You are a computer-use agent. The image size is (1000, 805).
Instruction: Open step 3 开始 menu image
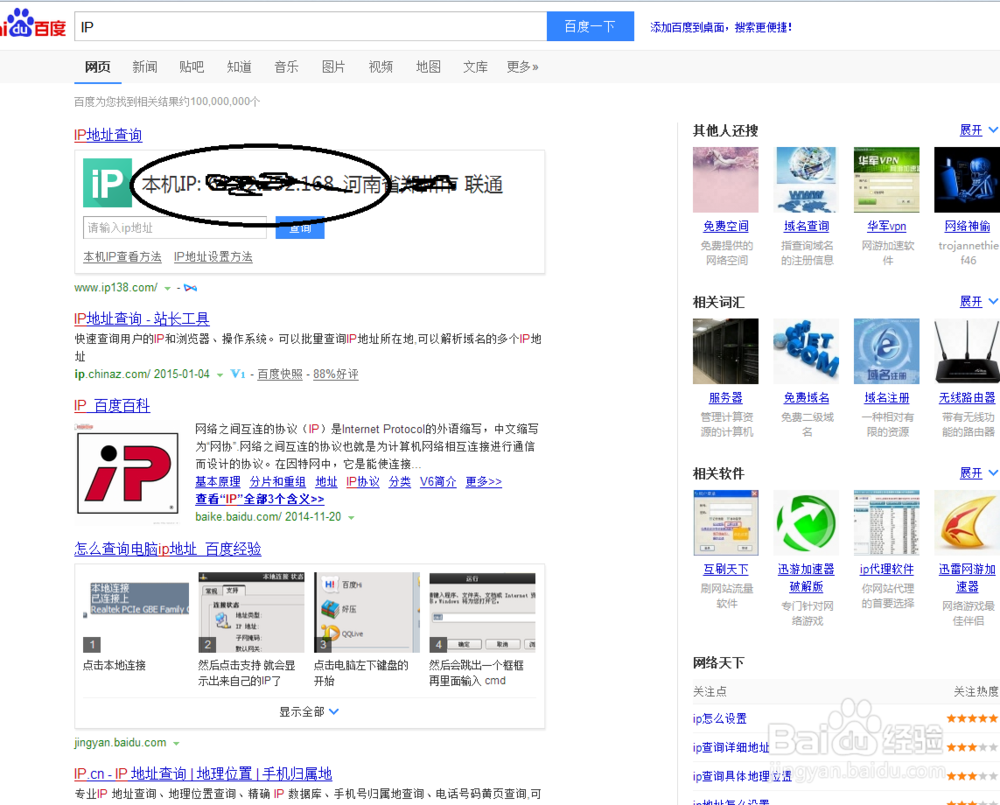tap(367, 612)
